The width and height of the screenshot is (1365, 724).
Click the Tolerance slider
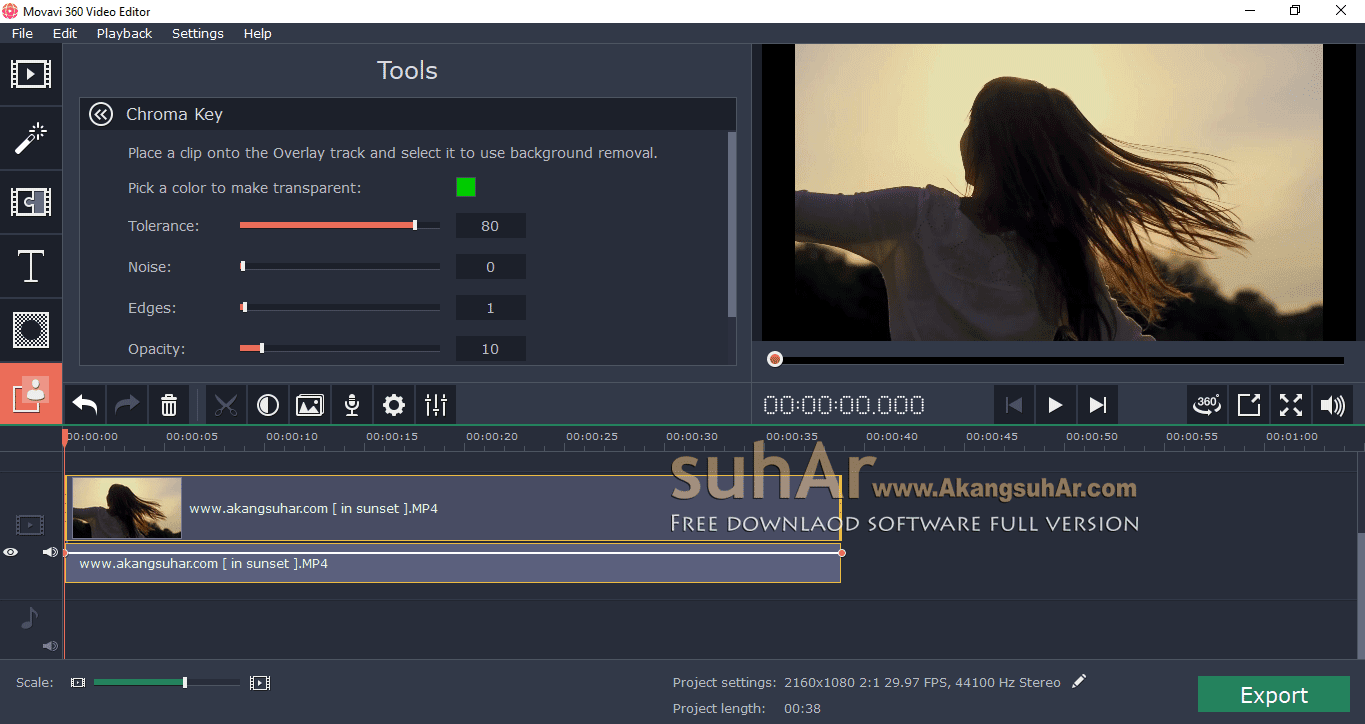[x=340, y=225]
